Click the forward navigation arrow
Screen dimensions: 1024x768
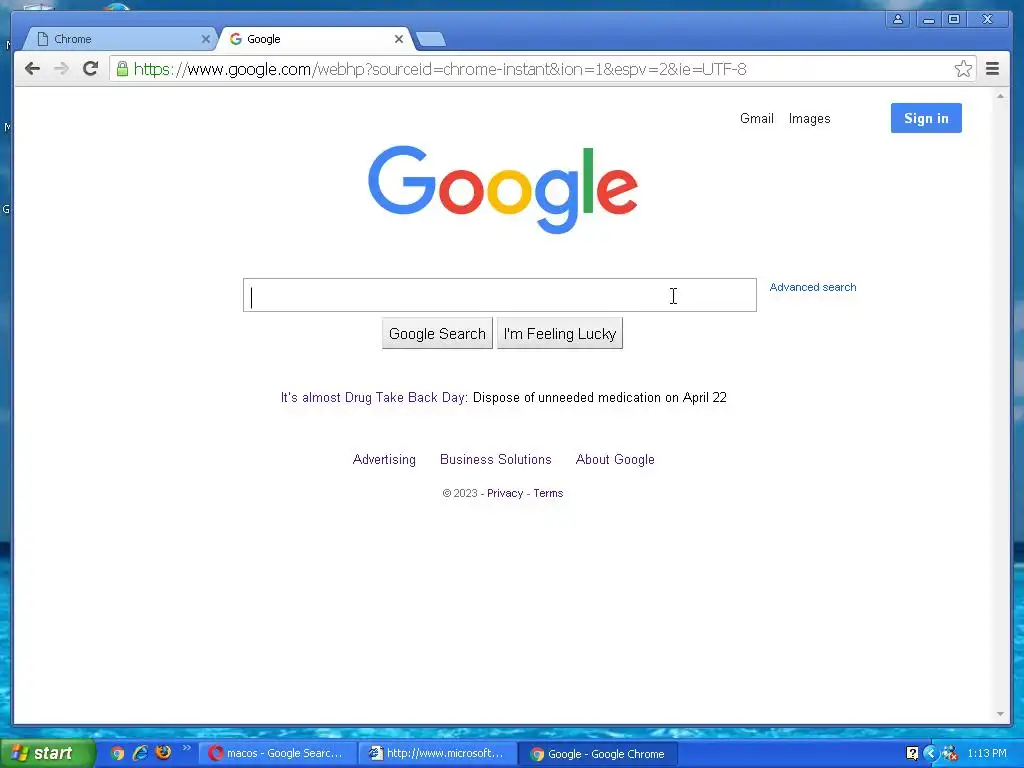pos(61,69)
